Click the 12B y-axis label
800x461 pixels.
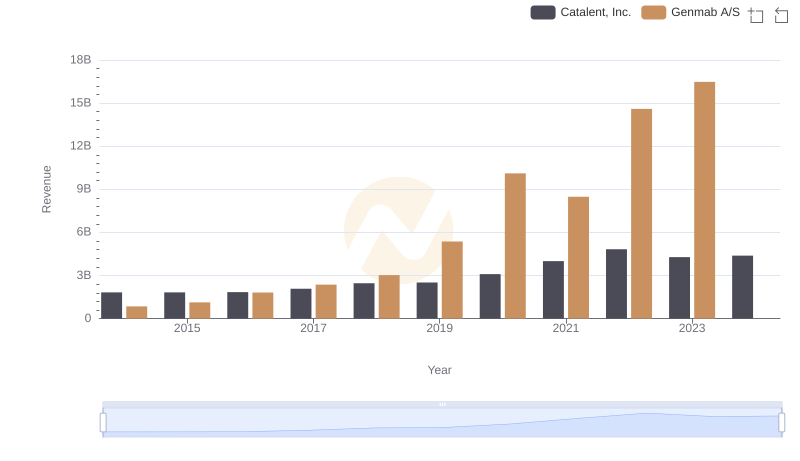(81, 146)
